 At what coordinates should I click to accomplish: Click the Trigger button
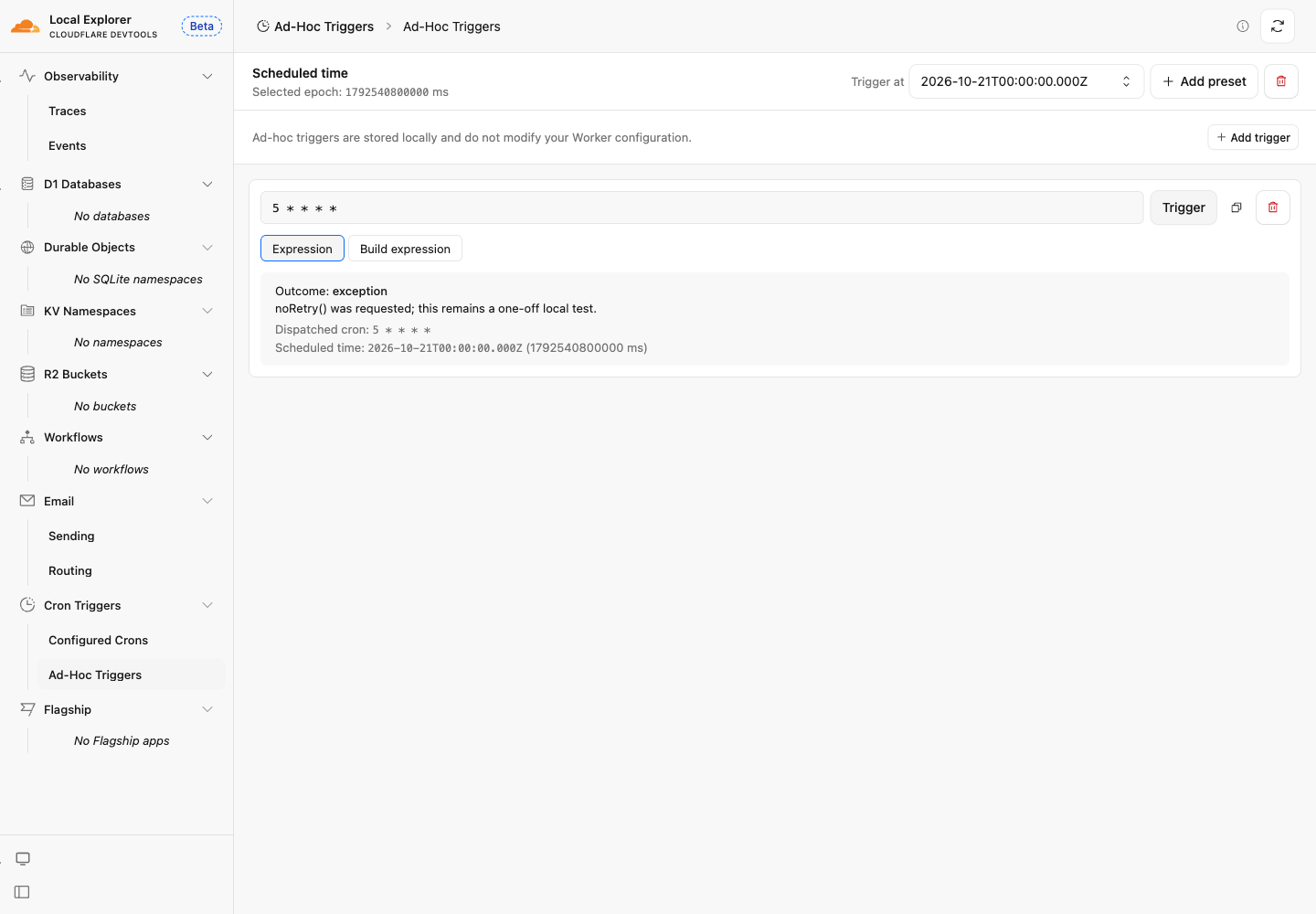point(1183,207)
